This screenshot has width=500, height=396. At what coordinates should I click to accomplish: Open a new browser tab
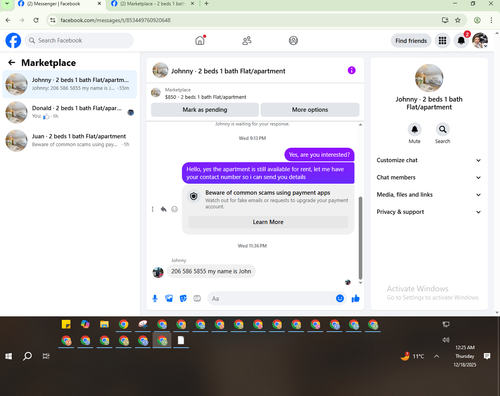[x=206, y=4]
